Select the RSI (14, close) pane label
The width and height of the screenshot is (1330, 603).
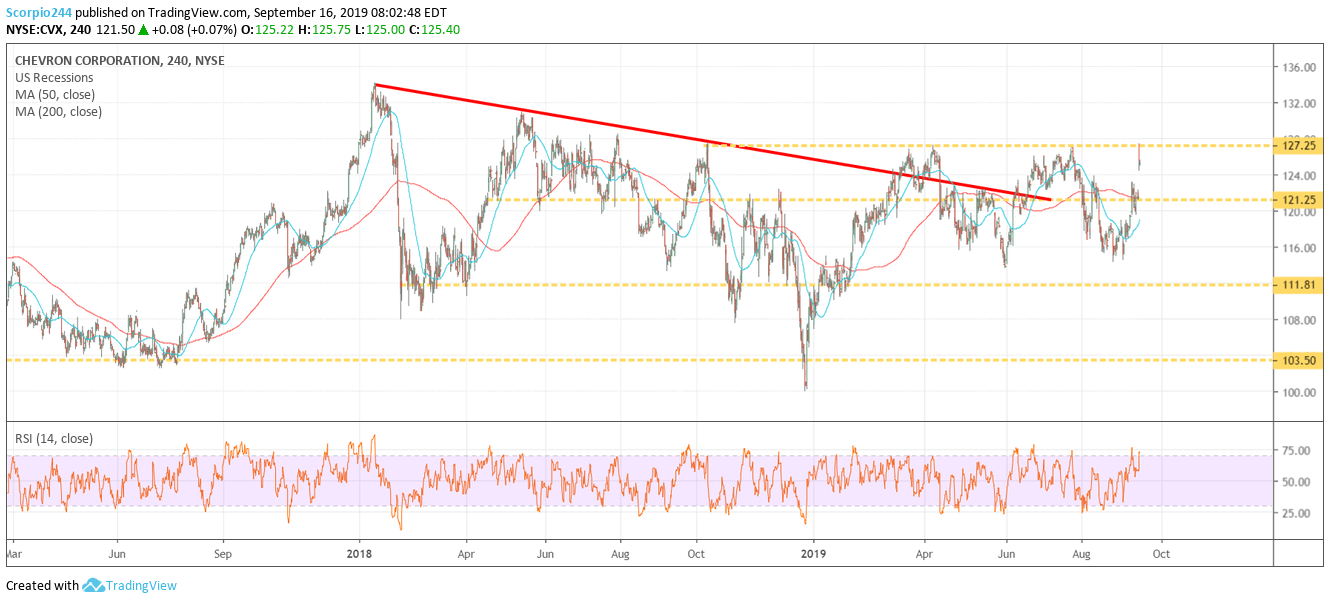click(55, 438)
